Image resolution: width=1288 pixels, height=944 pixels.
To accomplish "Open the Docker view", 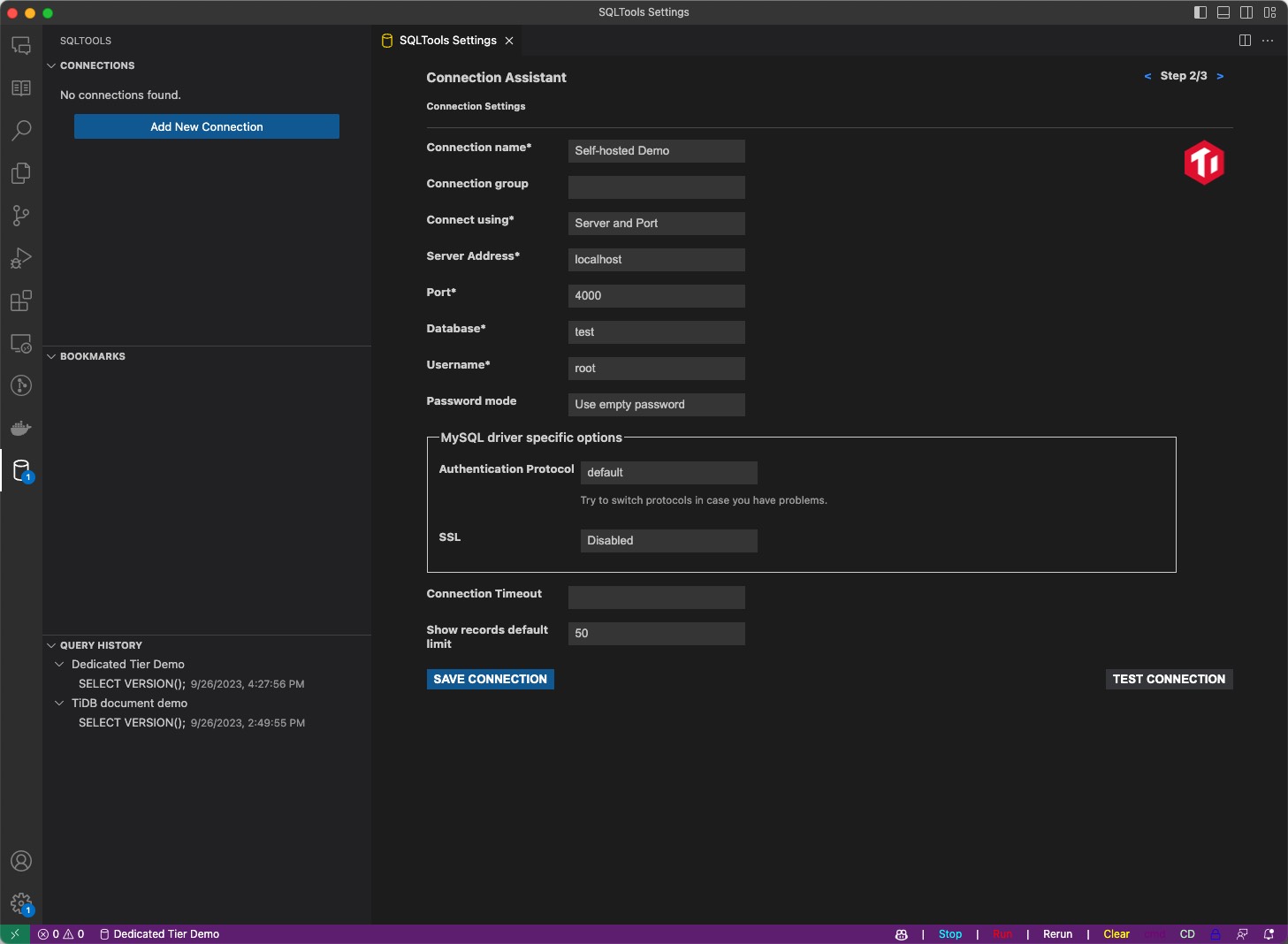I will point(21,428).
